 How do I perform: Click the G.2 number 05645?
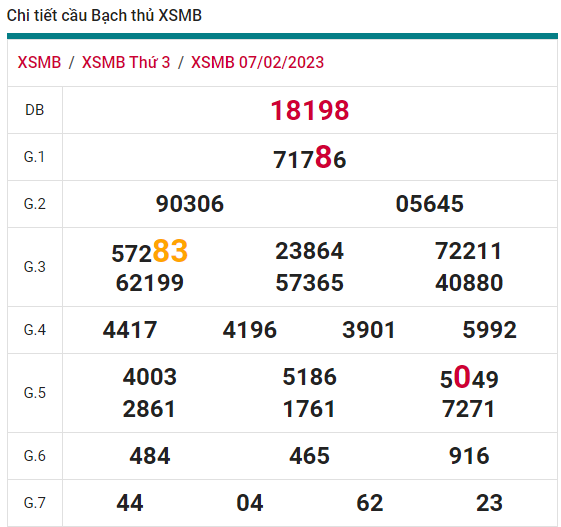pyautogui.click(x=430, y=204)
